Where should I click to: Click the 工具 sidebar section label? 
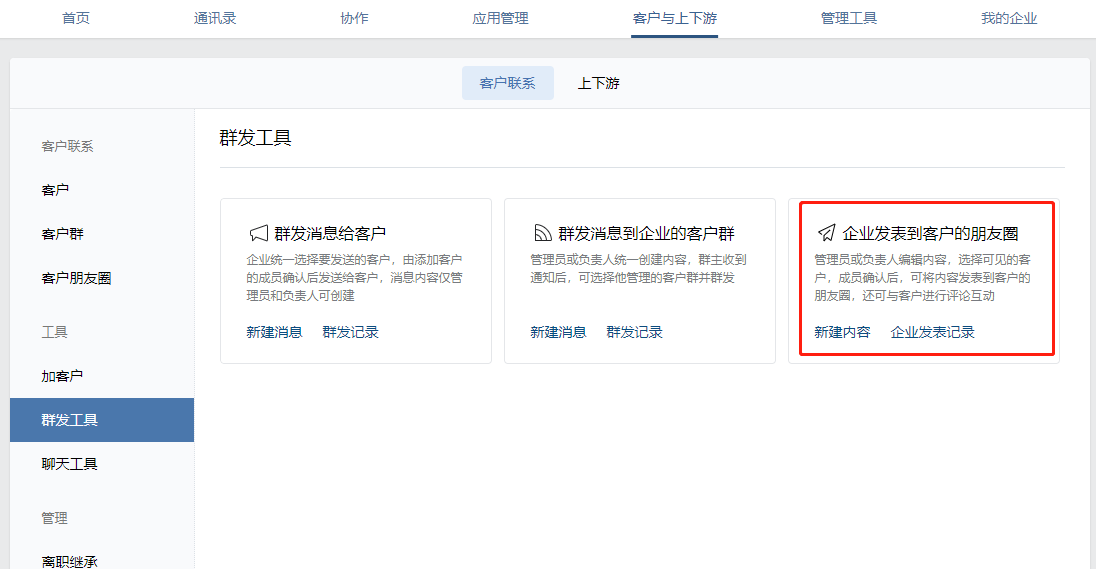55,332
